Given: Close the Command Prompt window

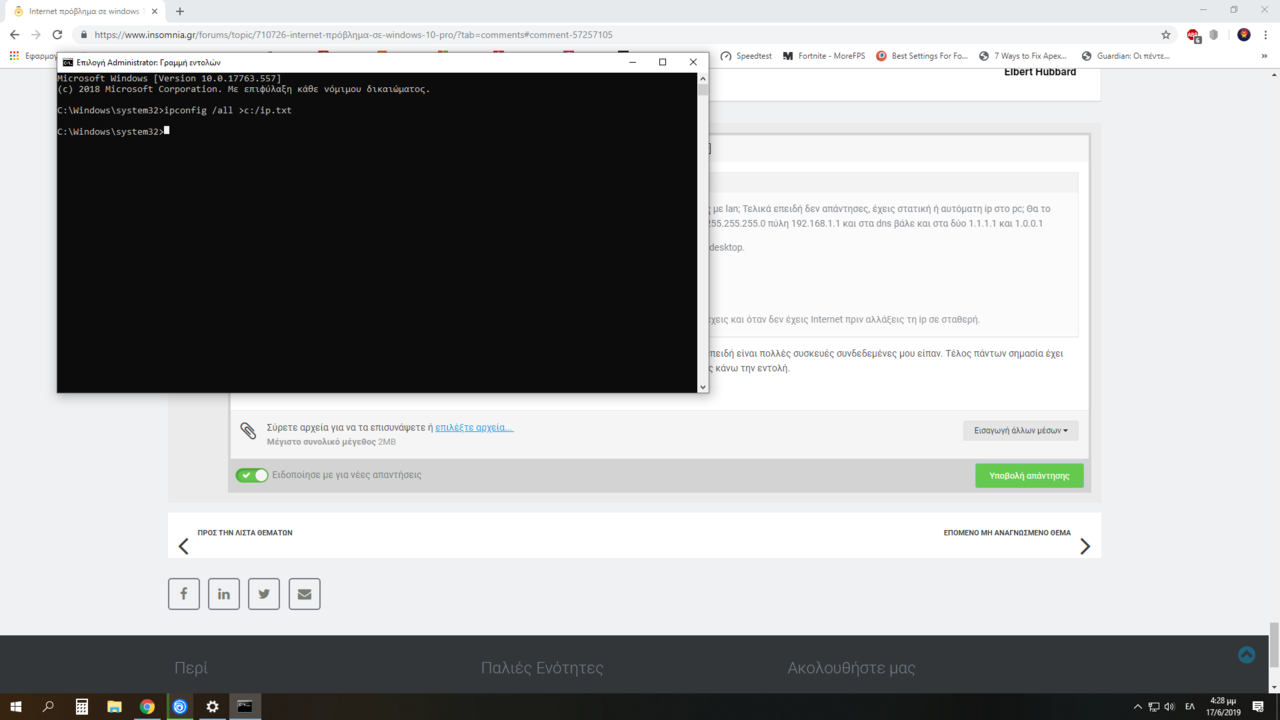Looking at the screenshot, I should point(693,62).
